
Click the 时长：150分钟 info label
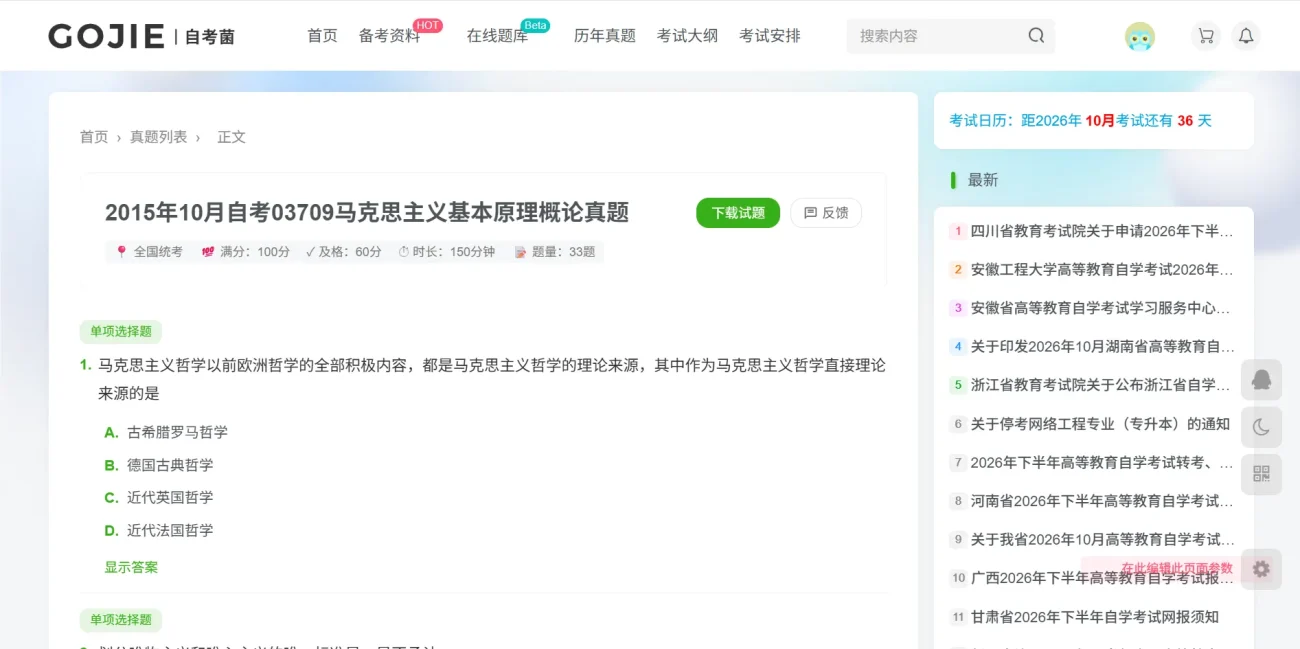click(x=446, y=252)
